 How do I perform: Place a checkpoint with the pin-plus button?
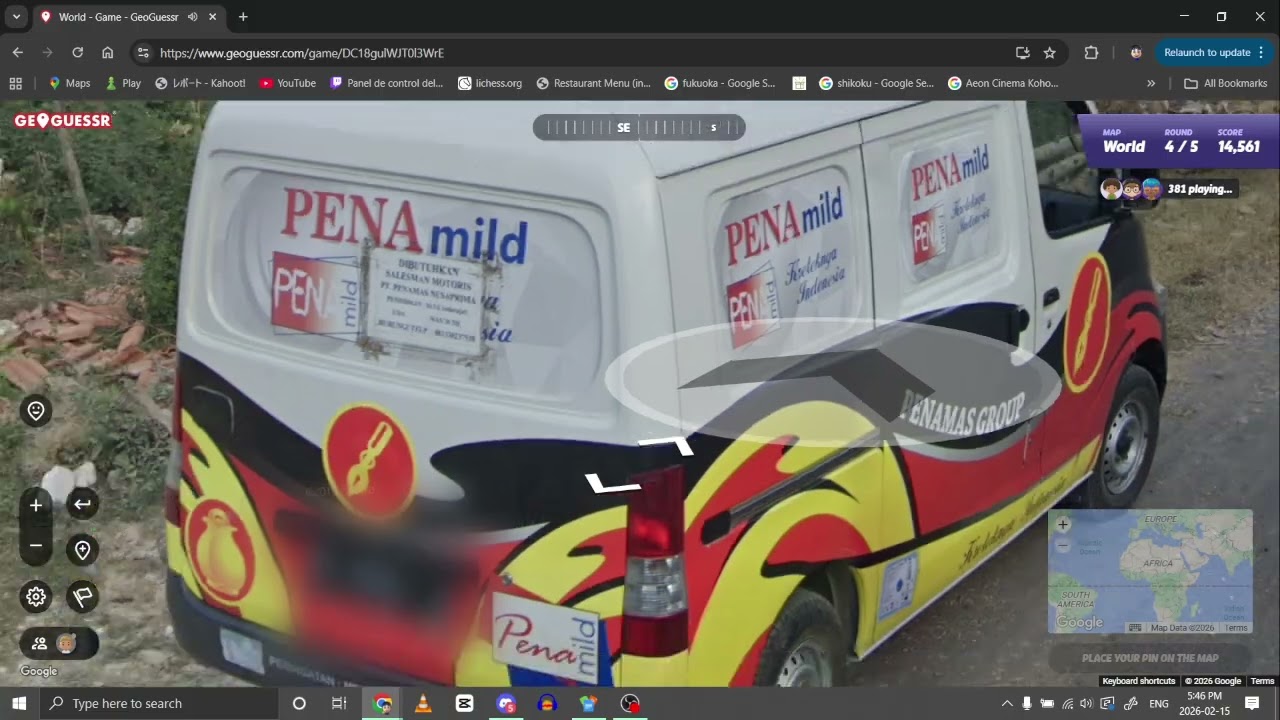click(x=82, y=549)
